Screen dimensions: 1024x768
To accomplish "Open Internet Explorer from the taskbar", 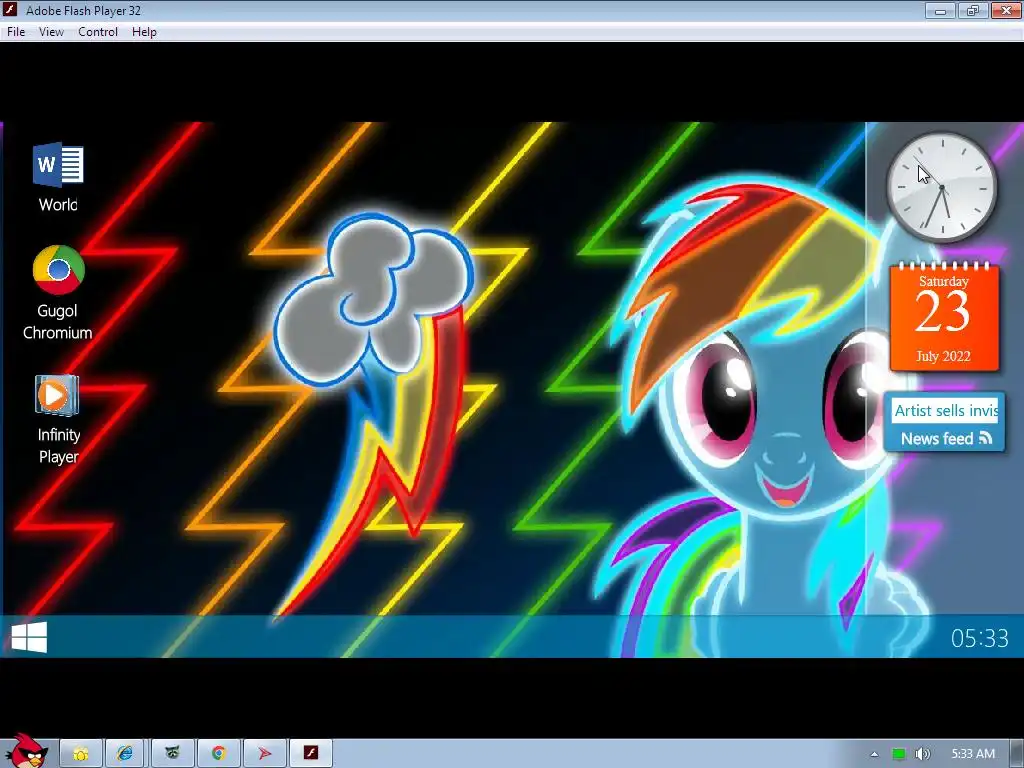I will pos(125,754).
